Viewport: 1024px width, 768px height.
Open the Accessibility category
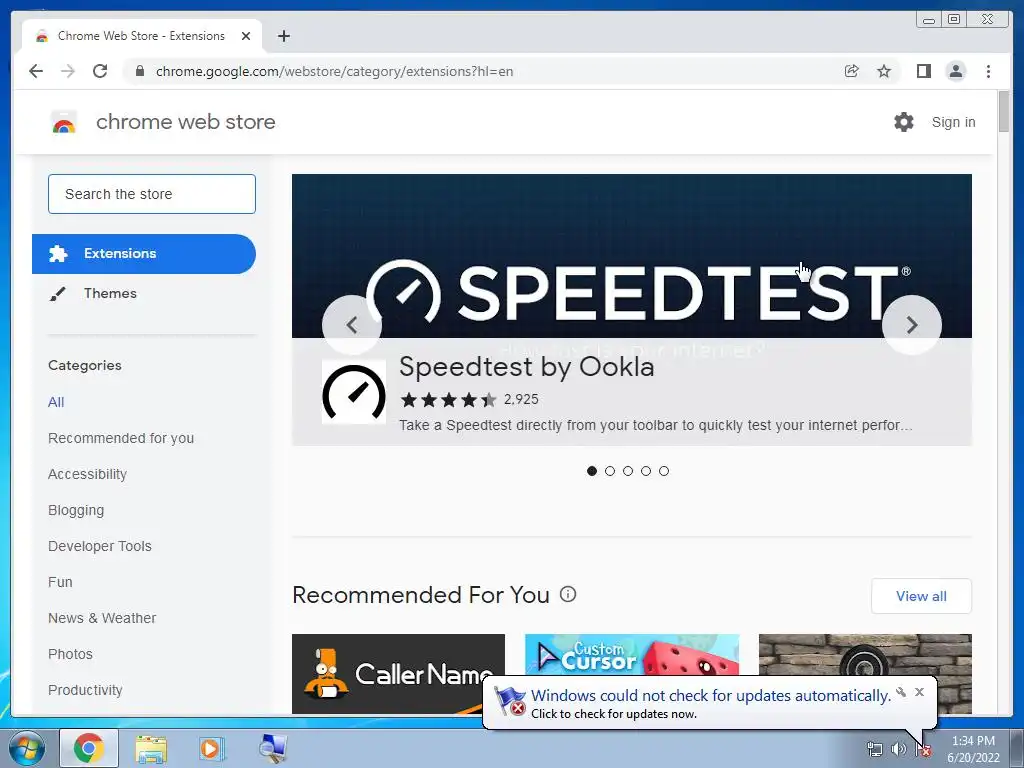88,474
